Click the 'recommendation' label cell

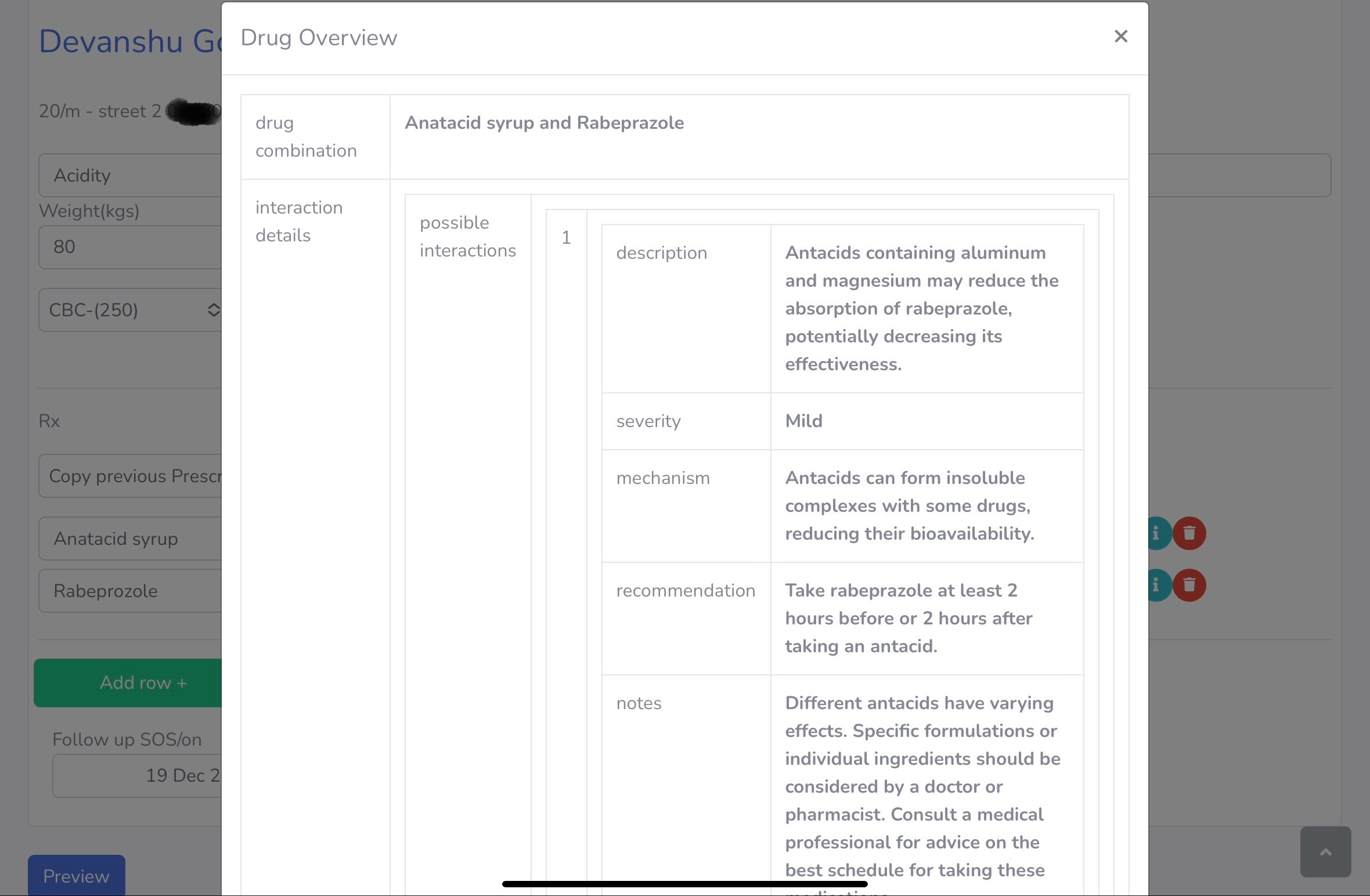(686, 619)
